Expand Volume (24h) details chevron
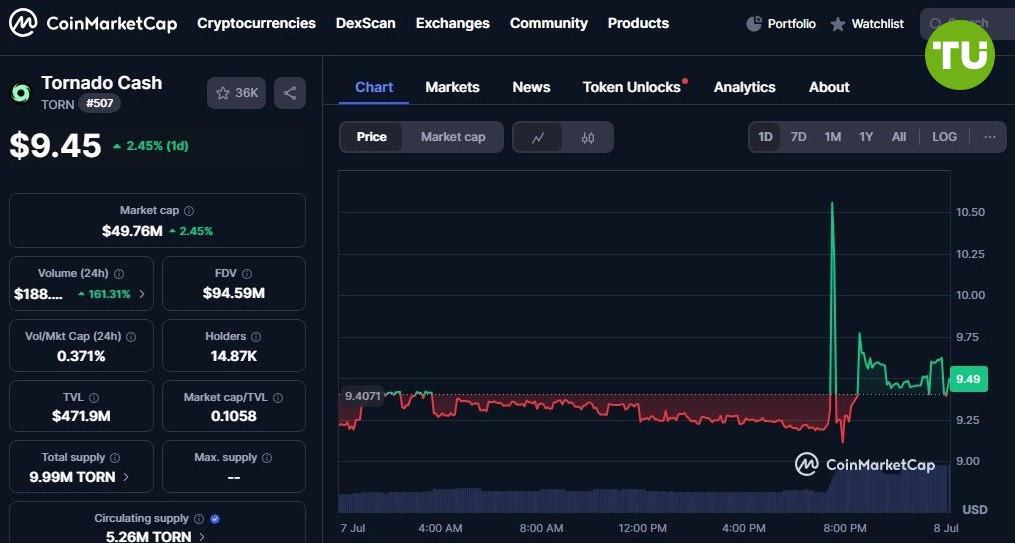The image size is (1015, 543). click(x=142, y=294)
